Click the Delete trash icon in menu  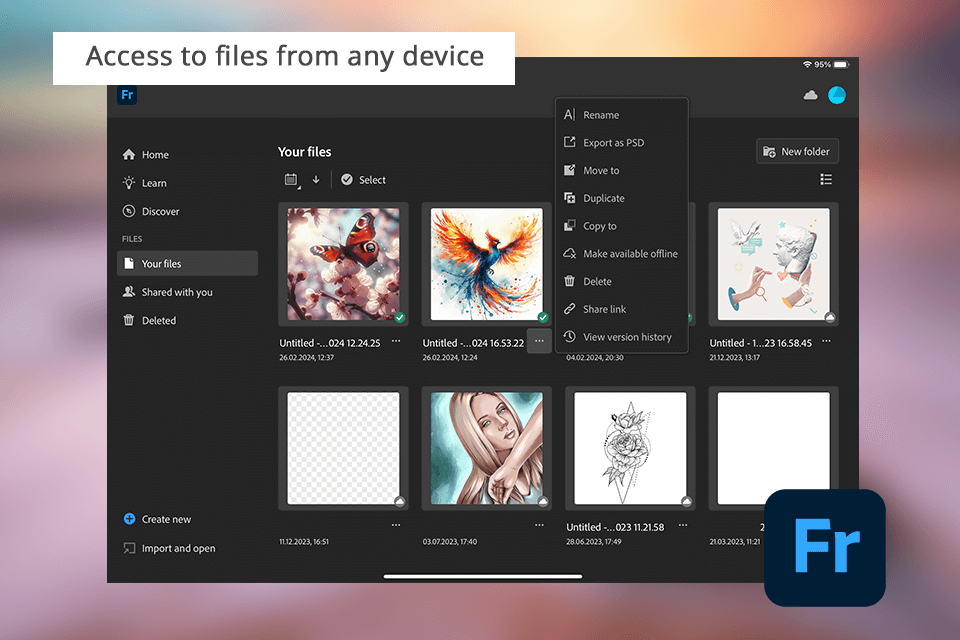569,281
